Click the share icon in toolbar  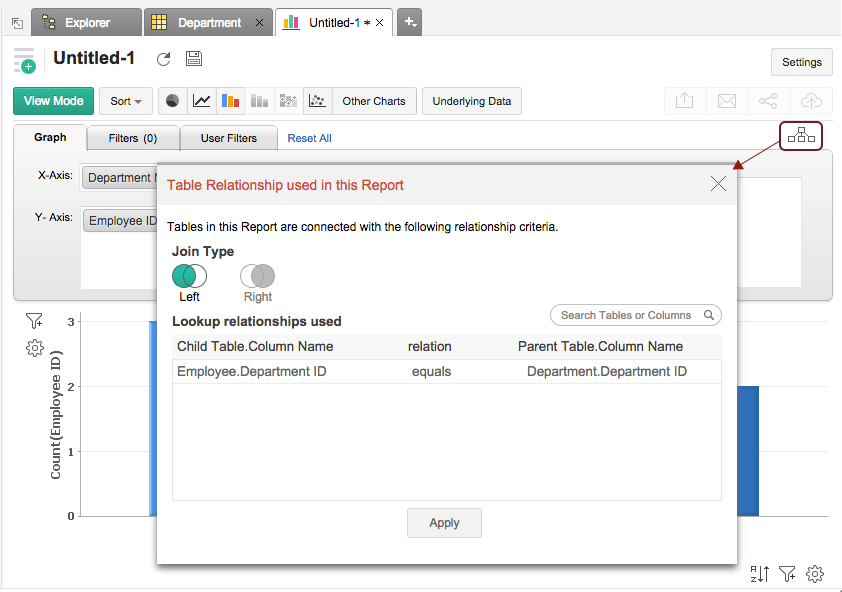[x=768, y=101]
